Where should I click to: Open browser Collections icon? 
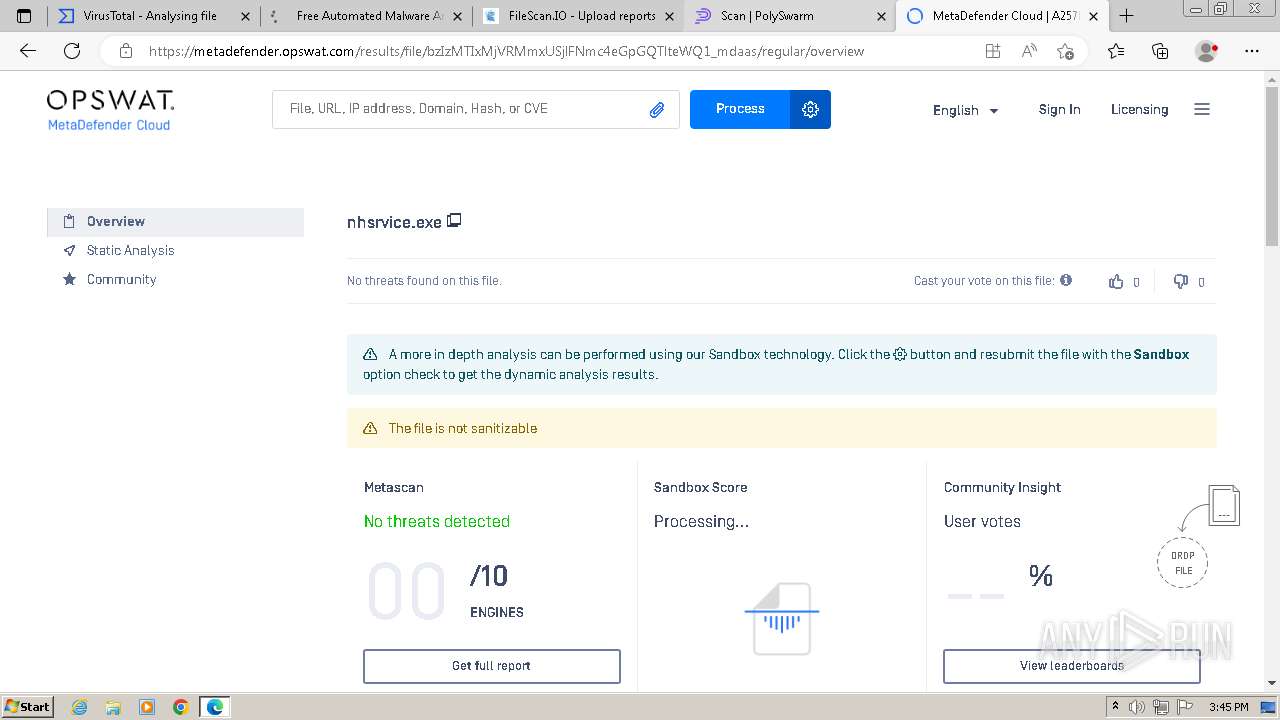pos(1160,51)
